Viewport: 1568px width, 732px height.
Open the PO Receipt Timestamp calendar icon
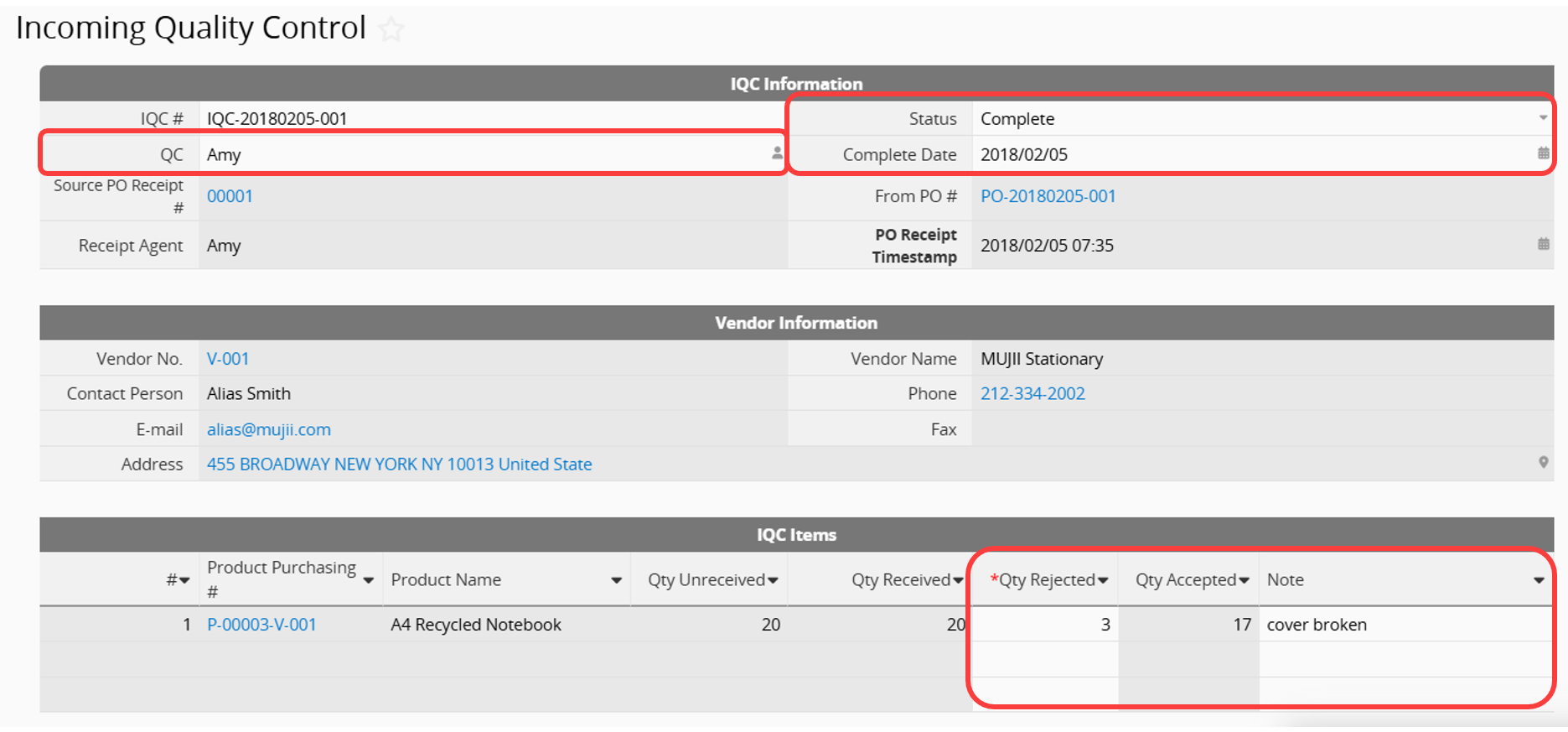(x=1543, y=244)
